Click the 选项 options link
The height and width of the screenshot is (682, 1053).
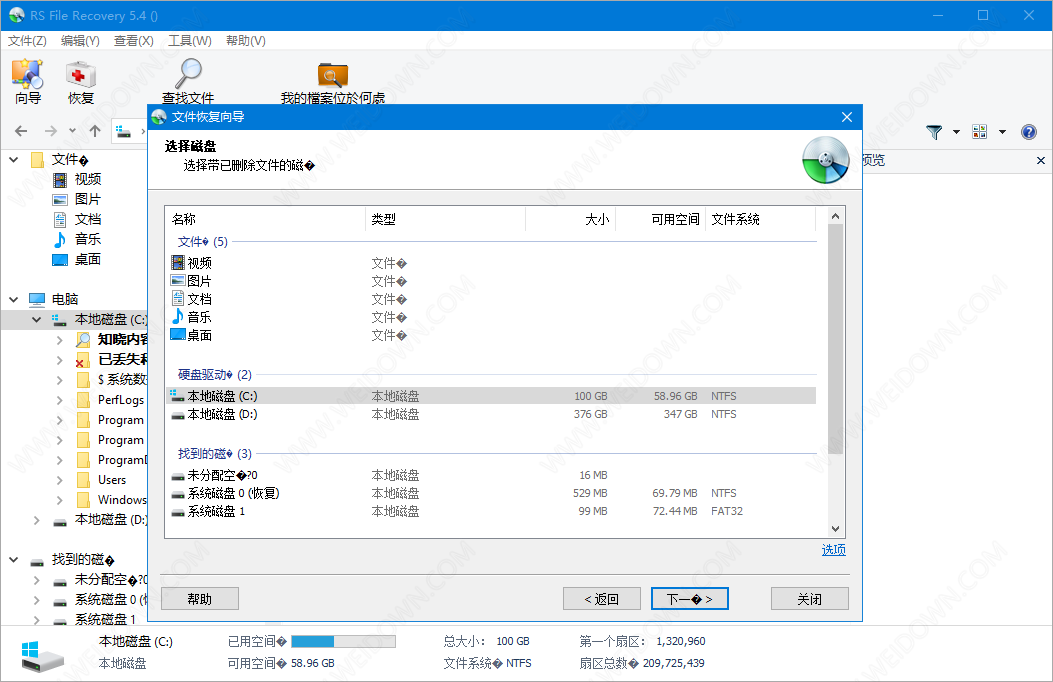pyautogui.click(x=833, y=550)
